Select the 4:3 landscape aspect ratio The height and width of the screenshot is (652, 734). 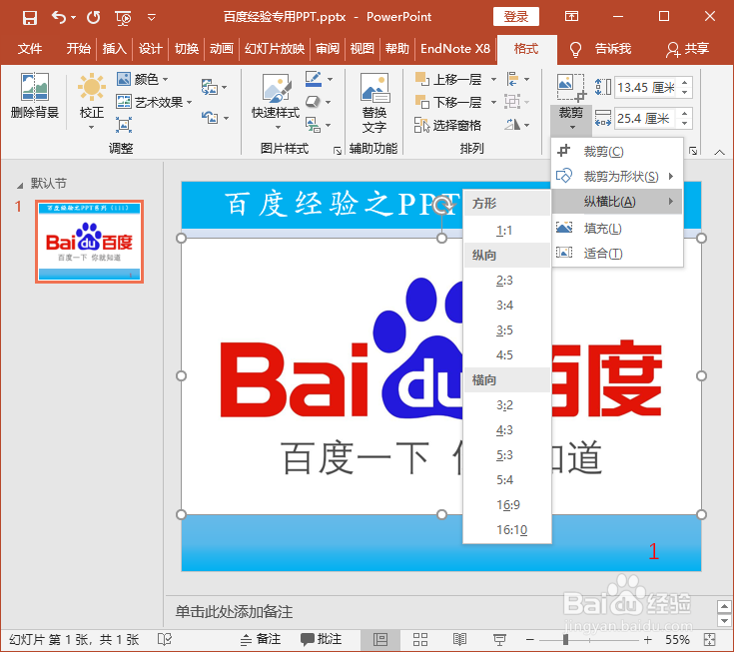[507, 430]
